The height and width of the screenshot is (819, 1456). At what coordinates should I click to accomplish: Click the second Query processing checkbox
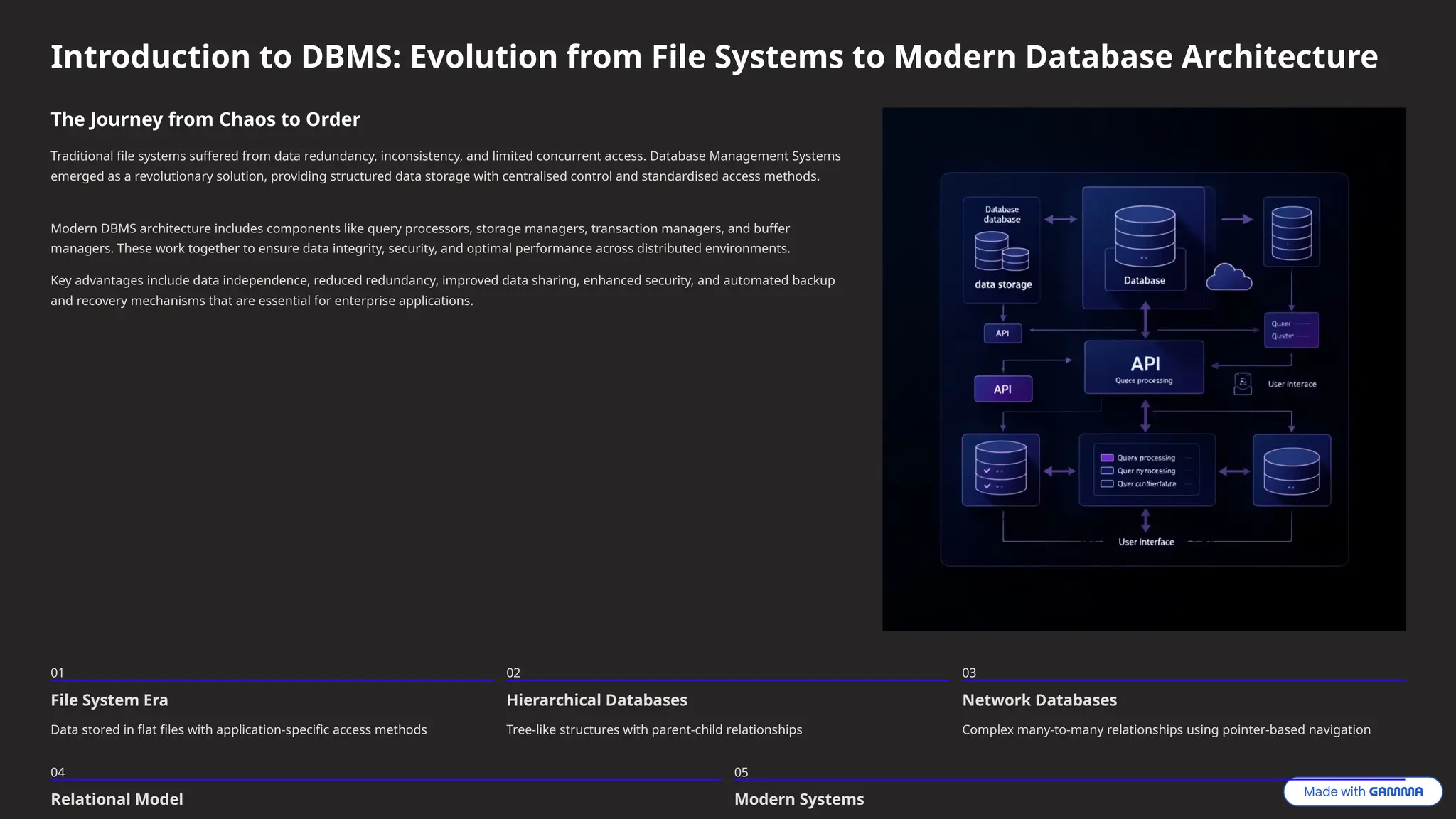click(x=1107, y=471)
